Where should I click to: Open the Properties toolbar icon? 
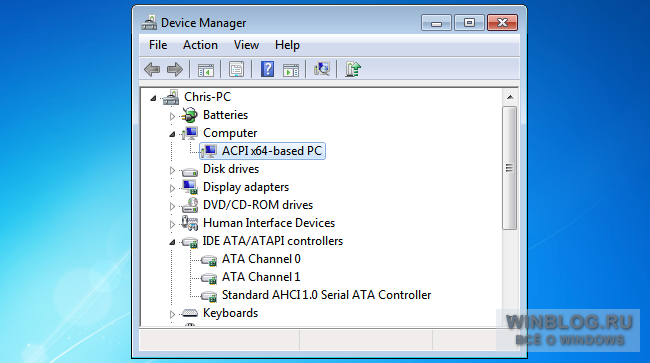(x=237, y=69)
